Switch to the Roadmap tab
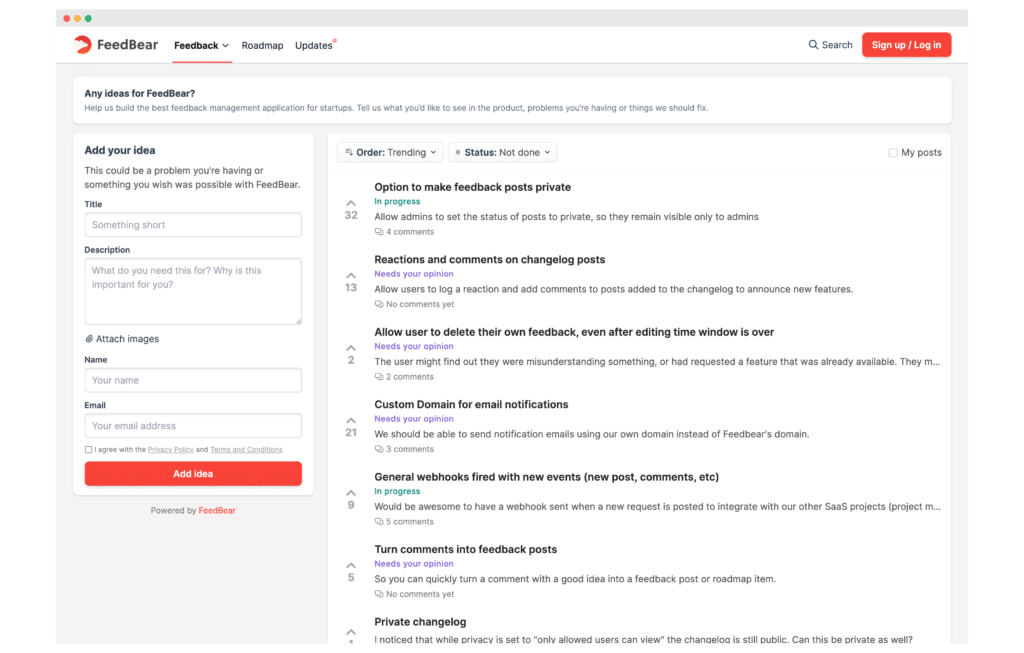Image resolution: width=1024 pixels, height=653 pixels. (x=262, y=45)
